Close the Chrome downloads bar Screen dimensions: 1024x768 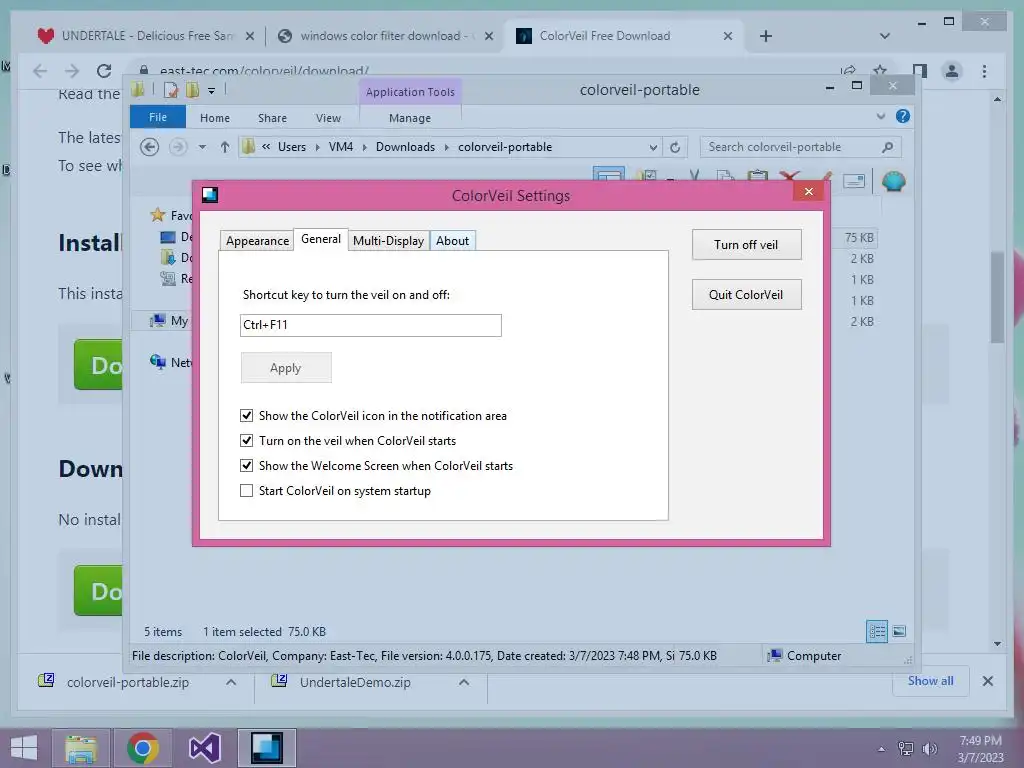[x=987, y=681]
